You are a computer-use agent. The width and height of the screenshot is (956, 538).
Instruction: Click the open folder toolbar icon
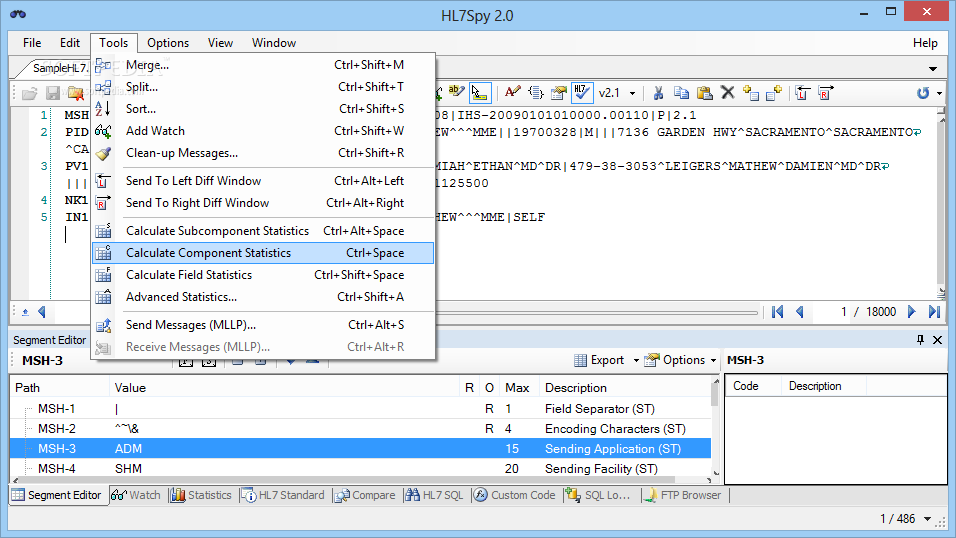30,93
